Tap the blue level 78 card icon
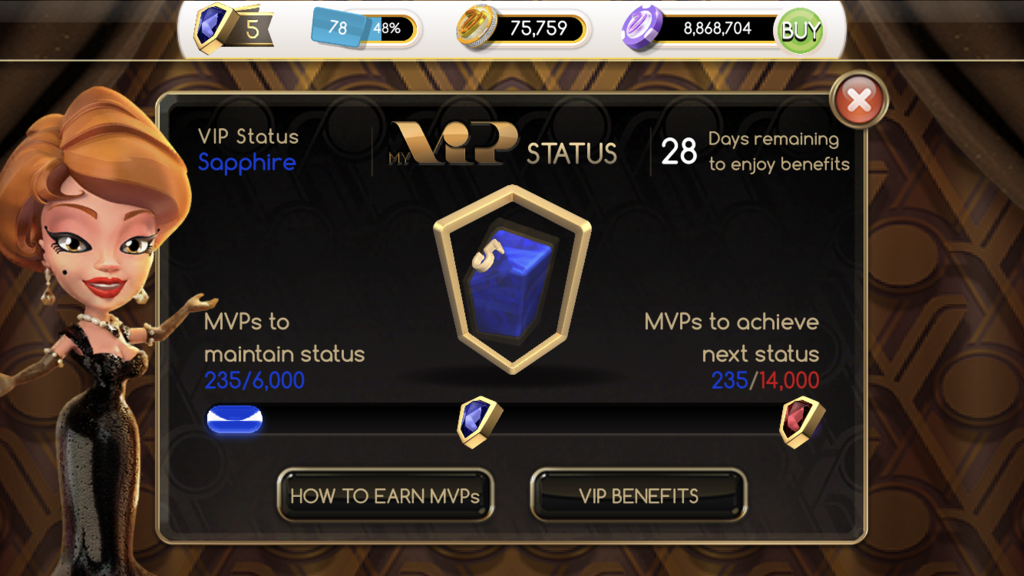The width and height of the screenshot is (1024, 576). 338,27
